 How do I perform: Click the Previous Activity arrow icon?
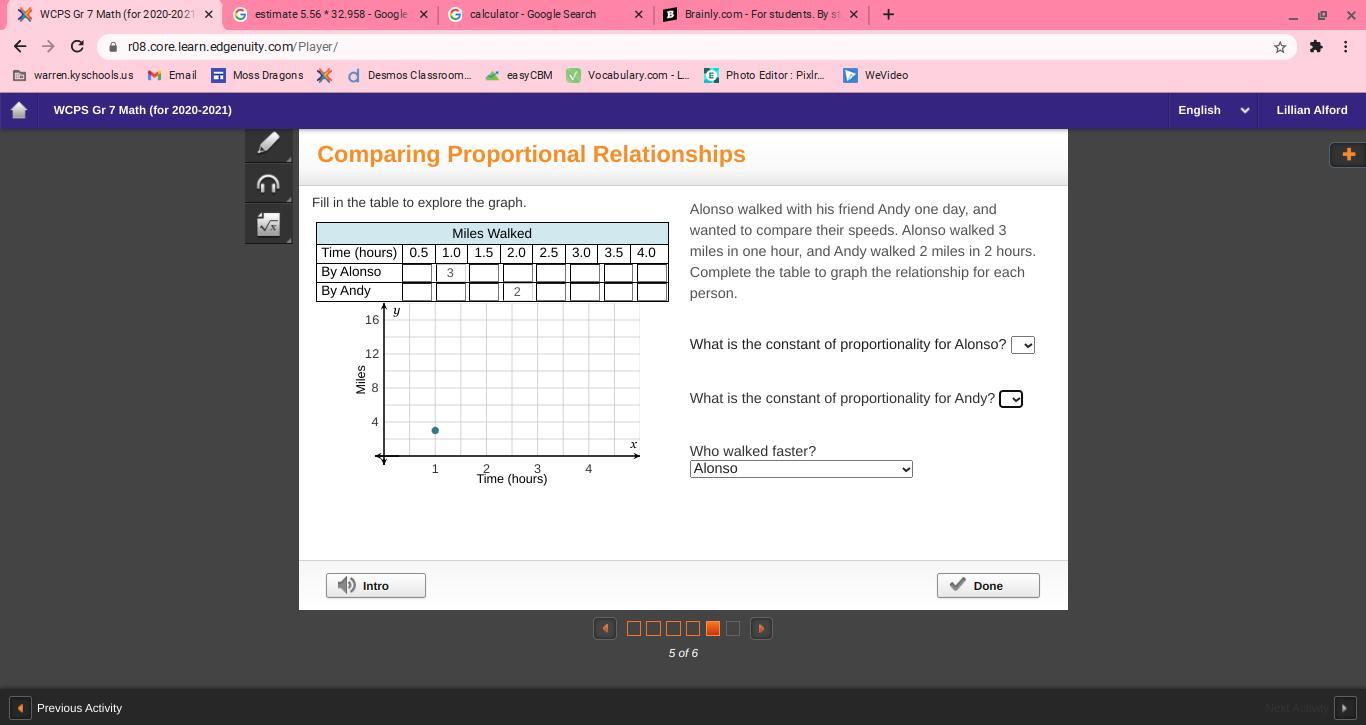tap(20, 708)
